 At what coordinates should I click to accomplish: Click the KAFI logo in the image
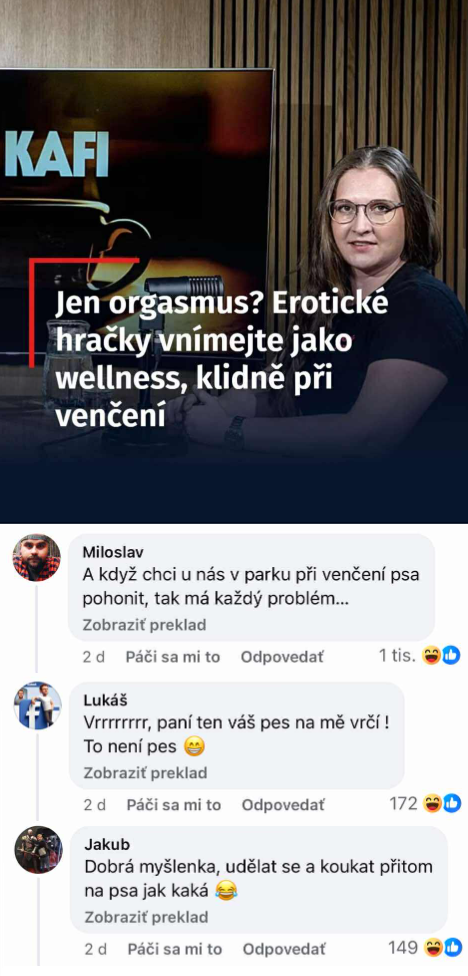(x=57, y=154)
